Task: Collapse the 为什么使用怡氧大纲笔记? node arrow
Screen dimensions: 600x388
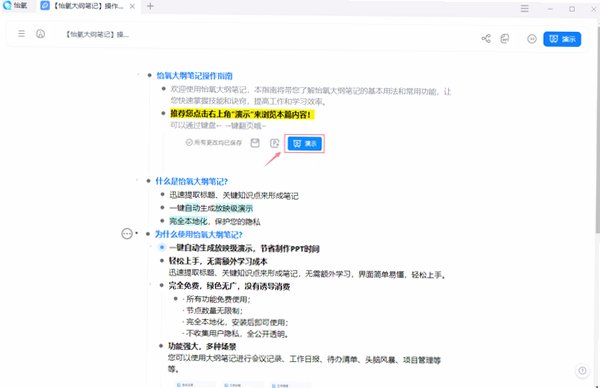Action: tap(137, 233)
